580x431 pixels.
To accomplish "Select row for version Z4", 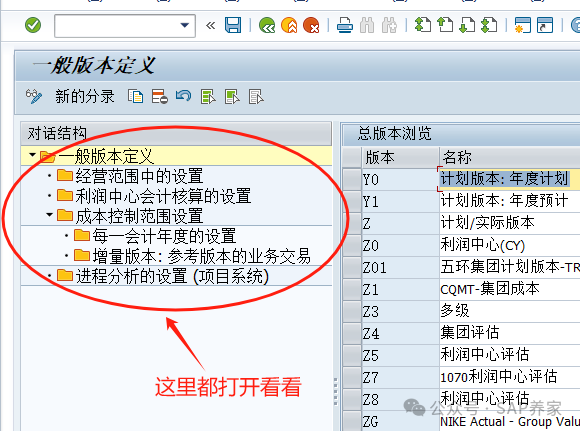I will (352, 333).
